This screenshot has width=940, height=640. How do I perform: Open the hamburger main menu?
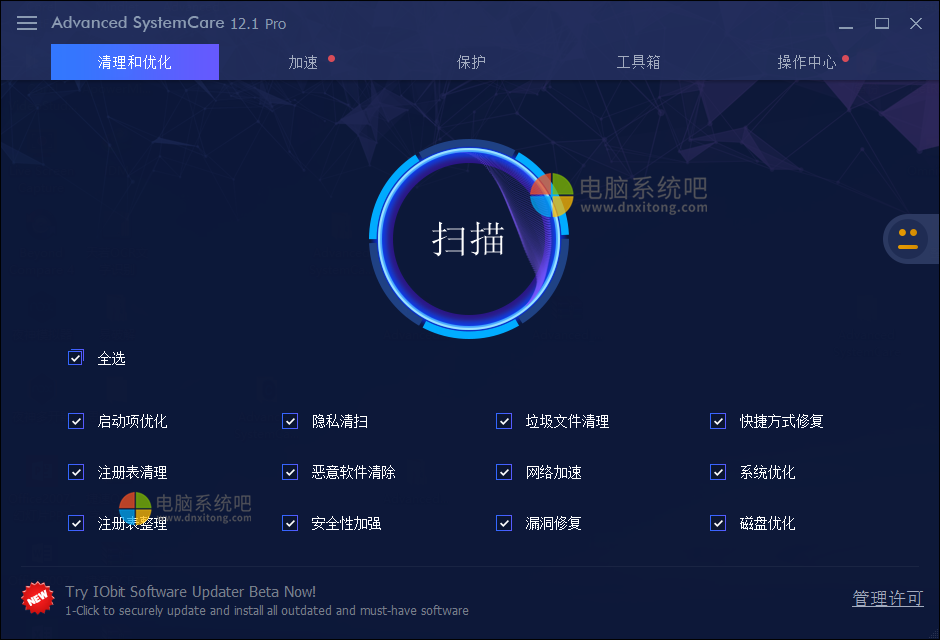(x=27, y=23)
